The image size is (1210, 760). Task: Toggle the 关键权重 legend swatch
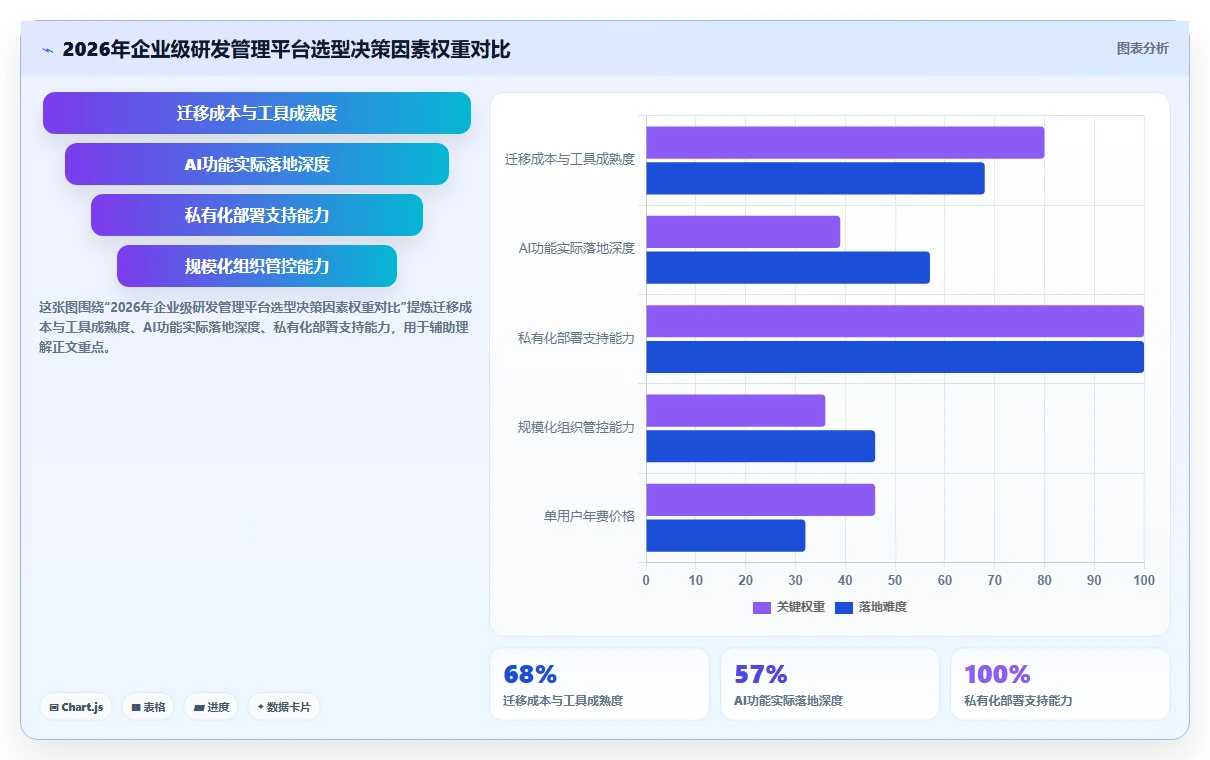coord(762,607)
